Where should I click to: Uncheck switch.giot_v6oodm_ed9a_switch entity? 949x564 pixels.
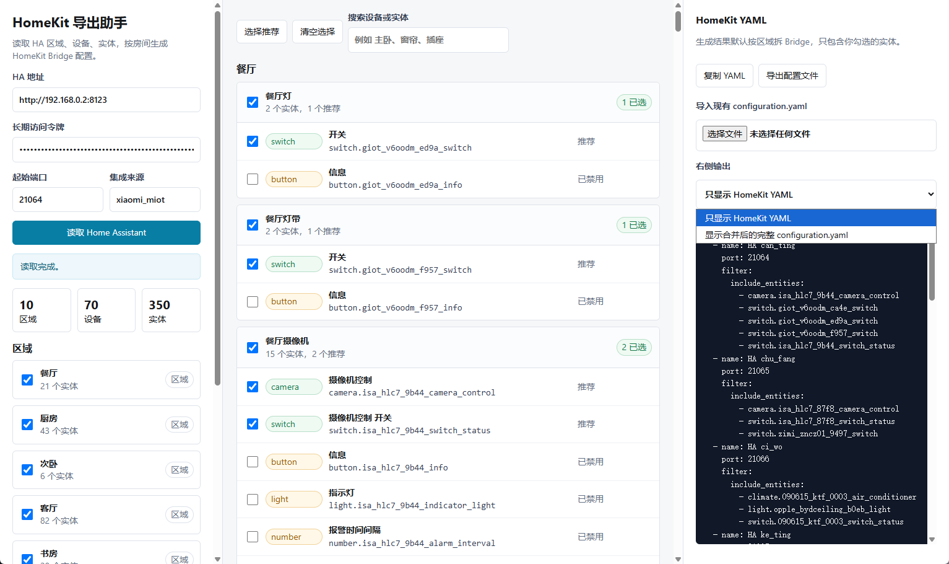tap(252, 141)
